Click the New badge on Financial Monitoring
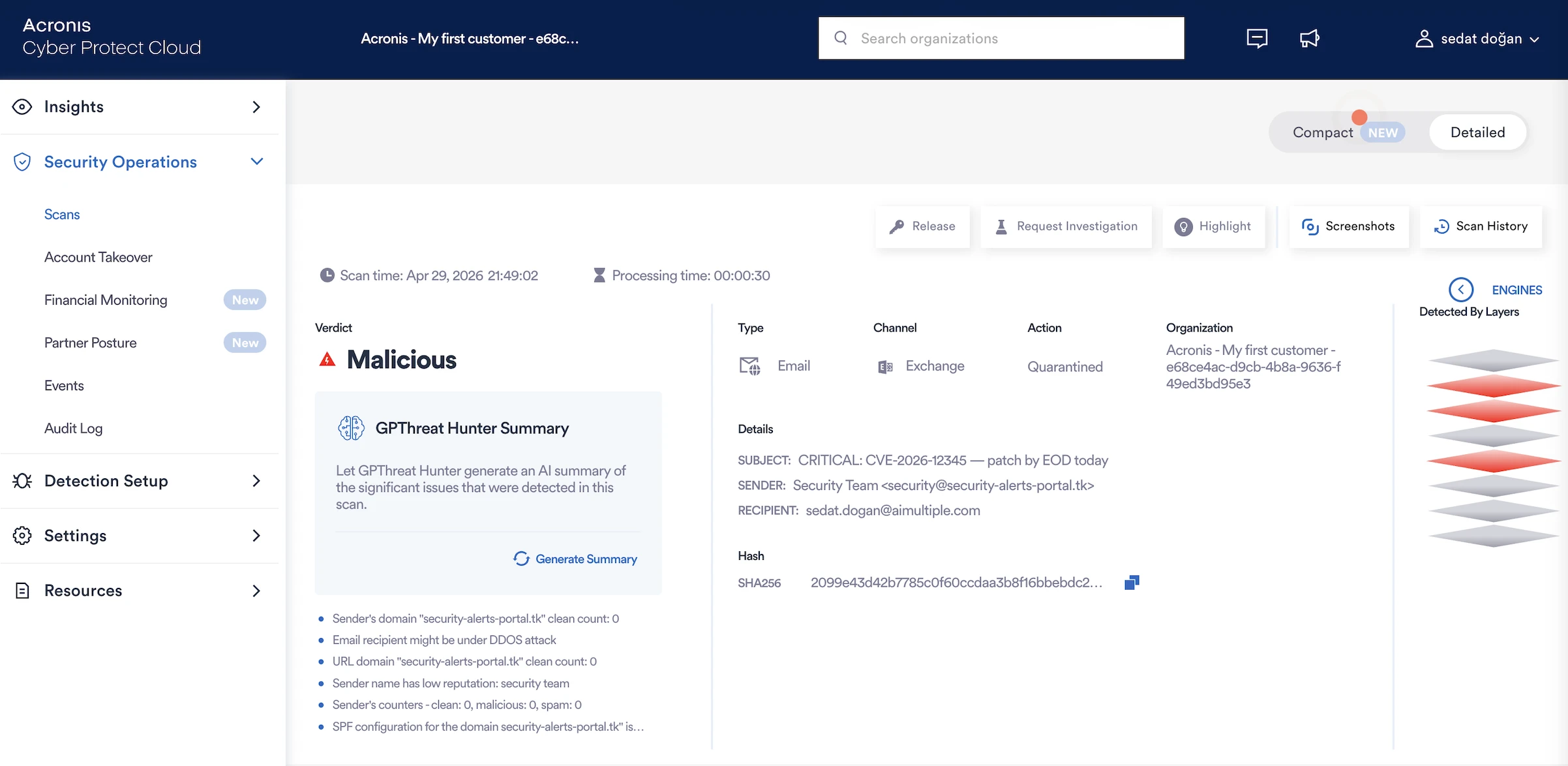The height and width of the screenshot is (766, 1568). point(245,300)
